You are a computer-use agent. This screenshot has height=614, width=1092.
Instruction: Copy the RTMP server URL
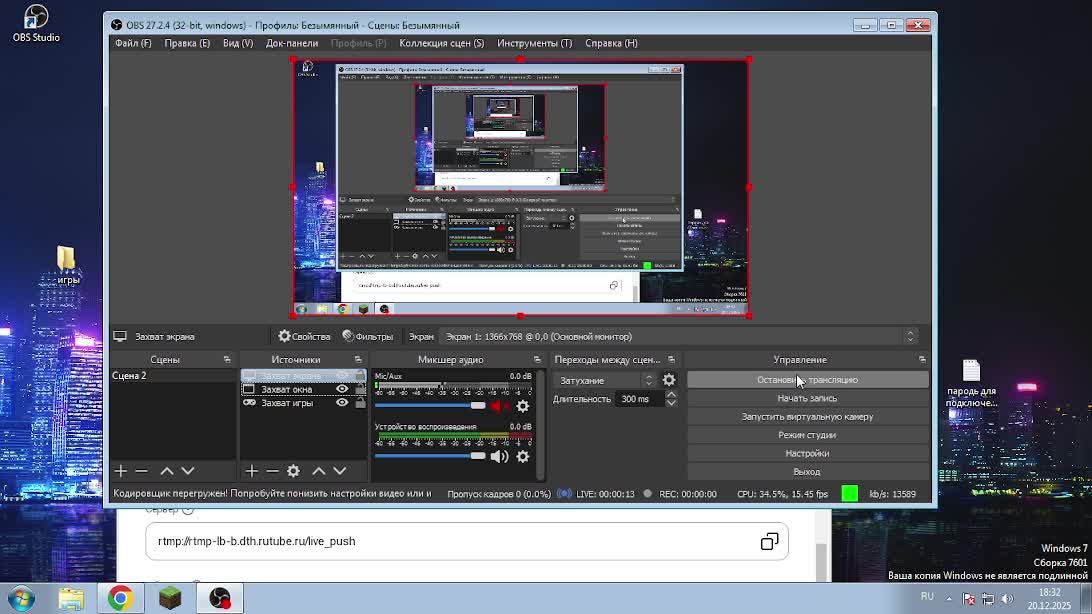[769, 541]
